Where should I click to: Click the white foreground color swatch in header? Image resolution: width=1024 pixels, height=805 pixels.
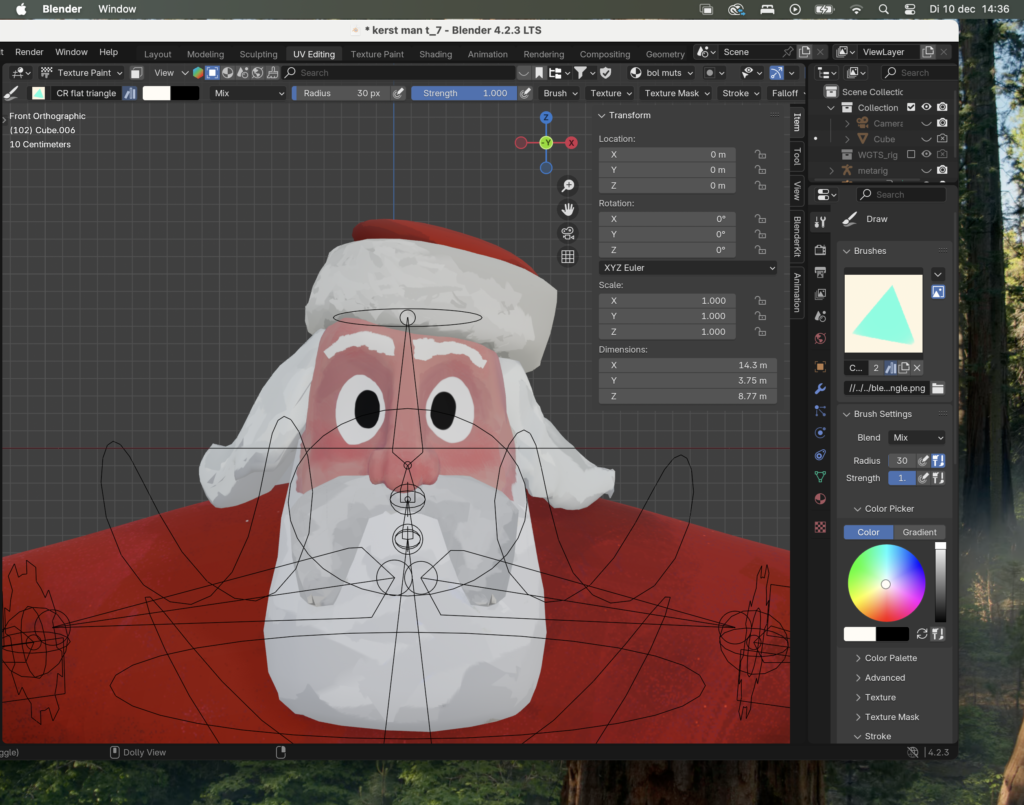[157, 93]
